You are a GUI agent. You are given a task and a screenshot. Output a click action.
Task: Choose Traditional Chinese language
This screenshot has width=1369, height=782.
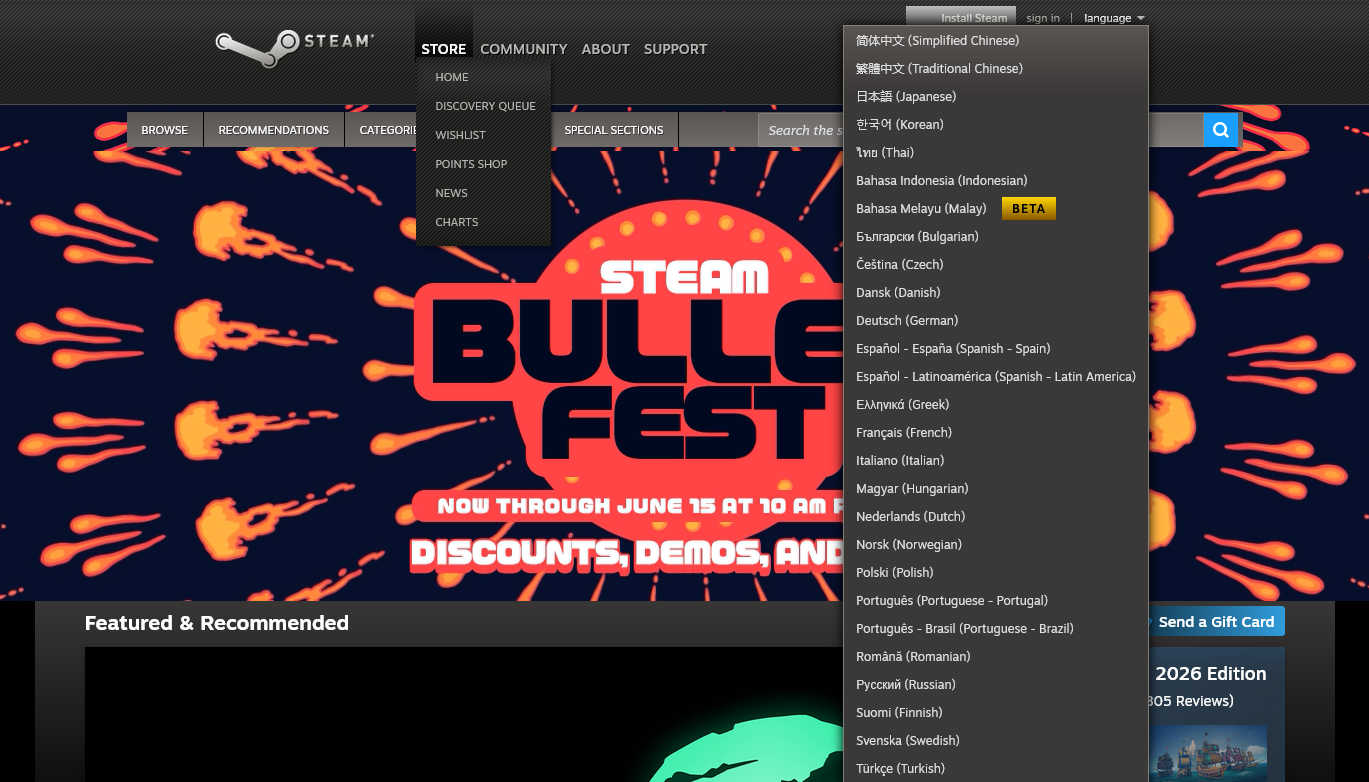pyautogui.click(x=996, y=69)
